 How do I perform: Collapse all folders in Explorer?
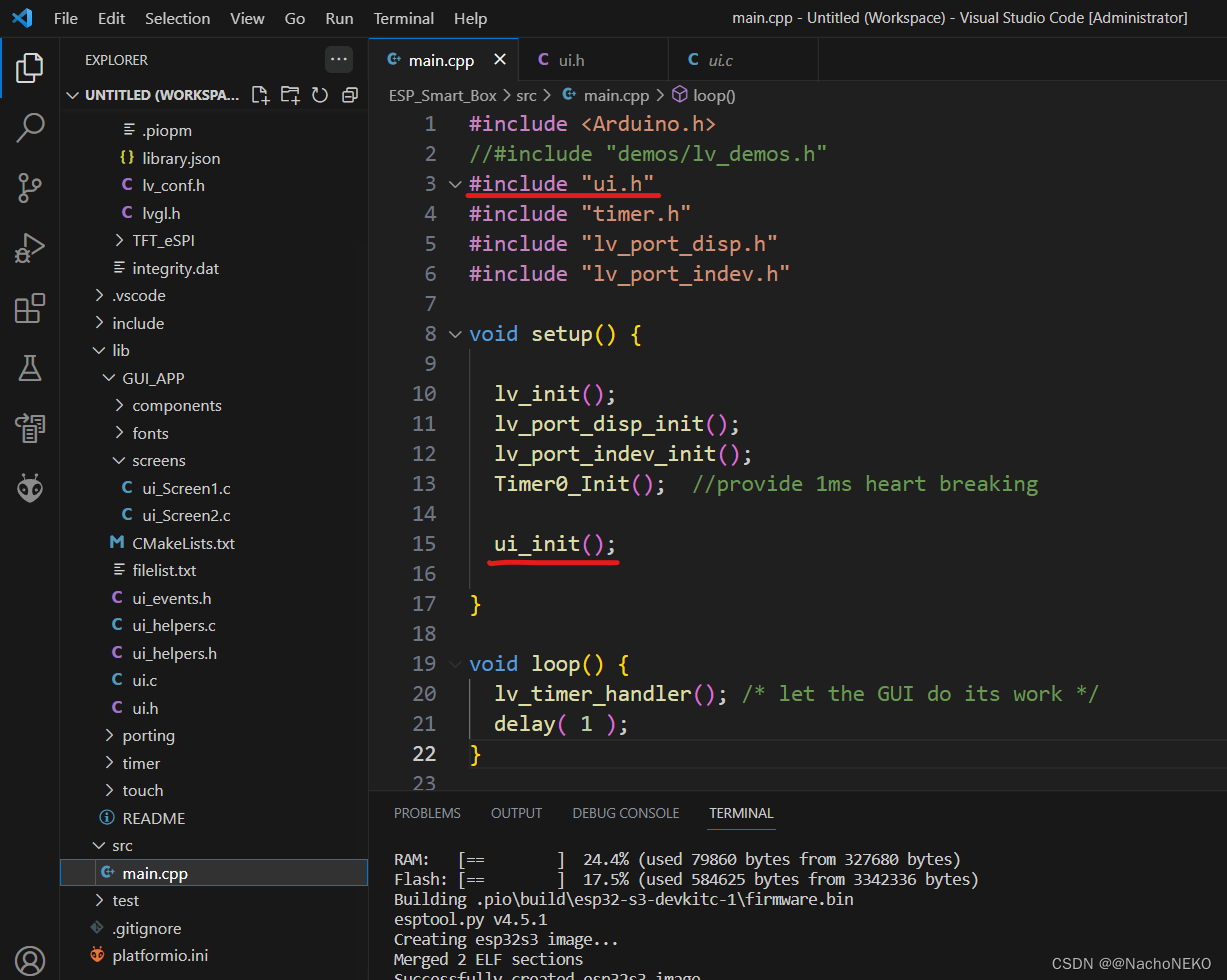pyautogui.click(x=350, y=95)
